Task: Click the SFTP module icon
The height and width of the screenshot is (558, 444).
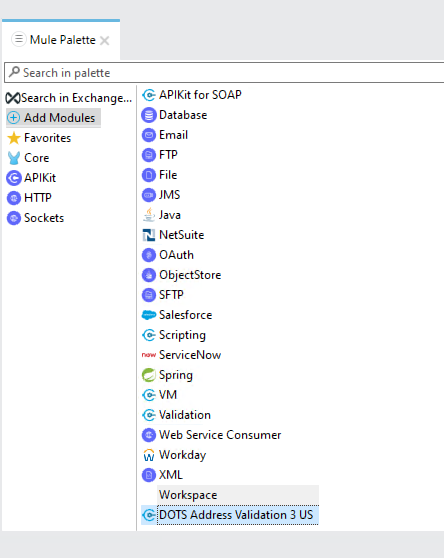Action: [149, 295]
